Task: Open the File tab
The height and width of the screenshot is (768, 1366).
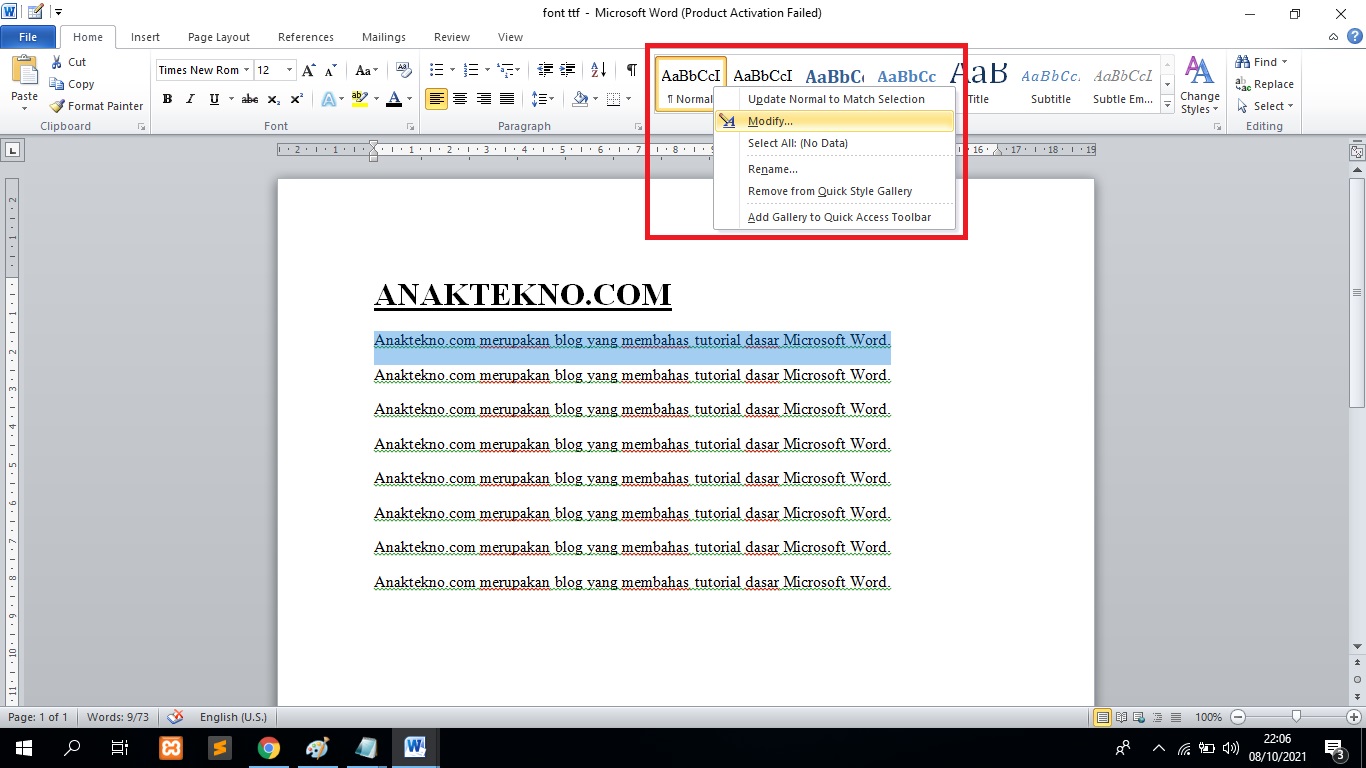Action: 28,37
